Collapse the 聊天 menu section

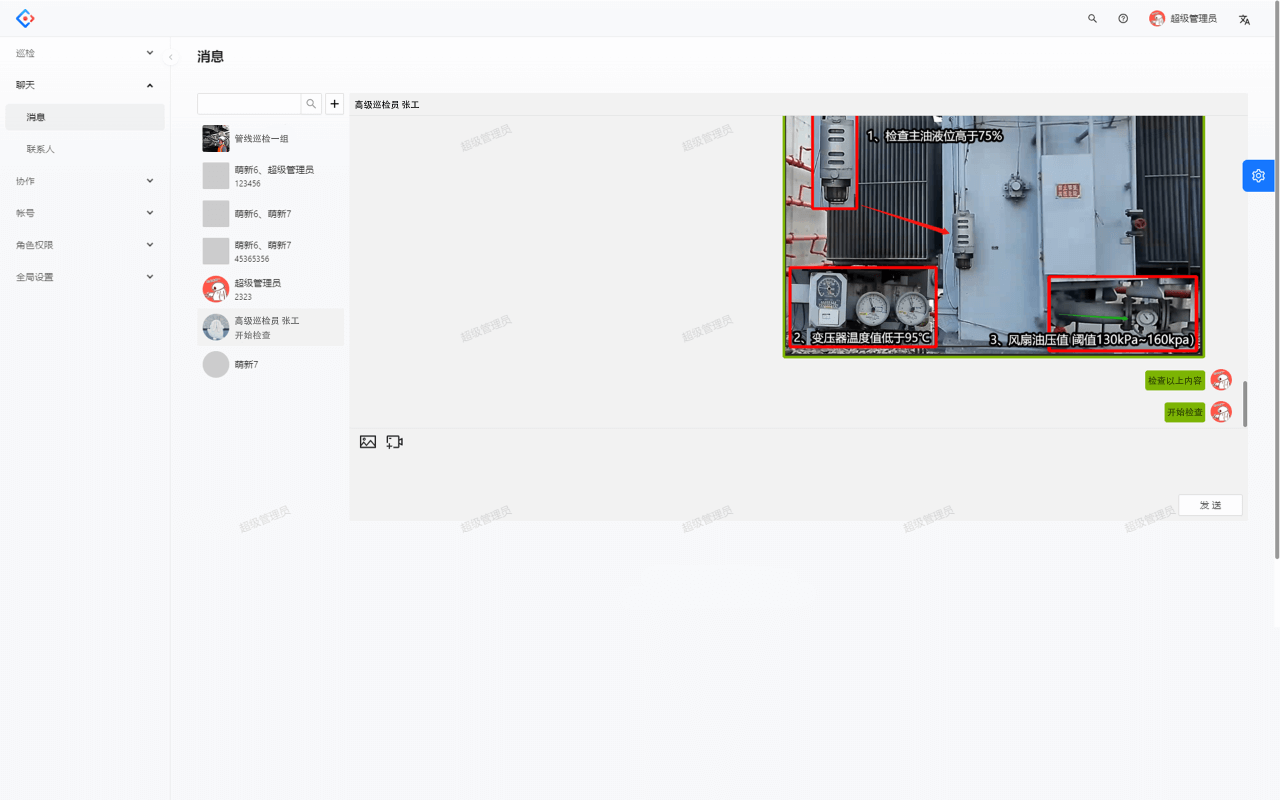[x=84, y=85]
